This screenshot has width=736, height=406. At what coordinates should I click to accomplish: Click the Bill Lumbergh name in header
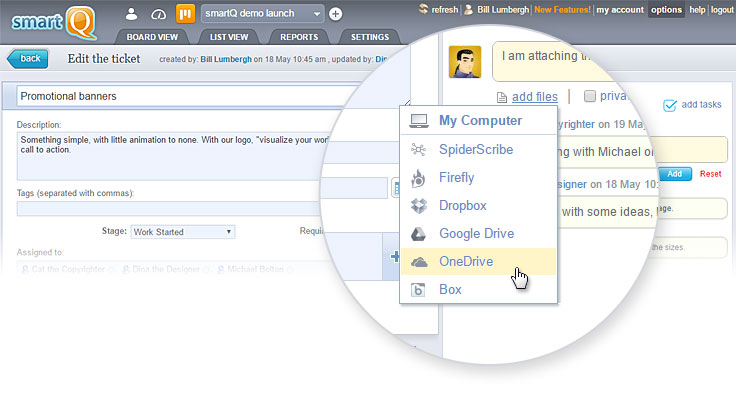[x=503, y=9]
